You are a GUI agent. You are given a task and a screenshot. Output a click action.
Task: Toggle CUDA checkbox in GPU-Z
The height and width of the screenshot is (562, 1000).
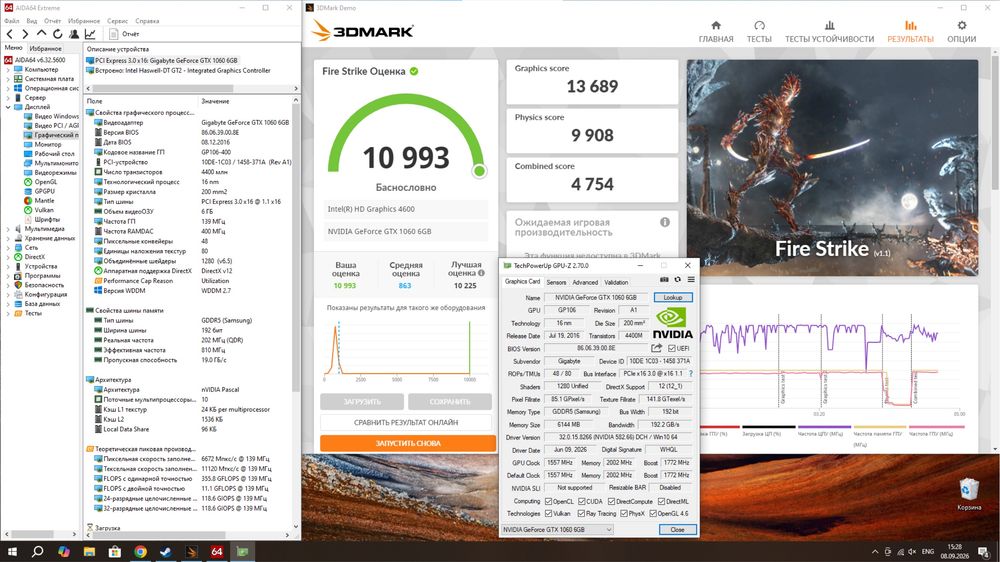(581, 501)
